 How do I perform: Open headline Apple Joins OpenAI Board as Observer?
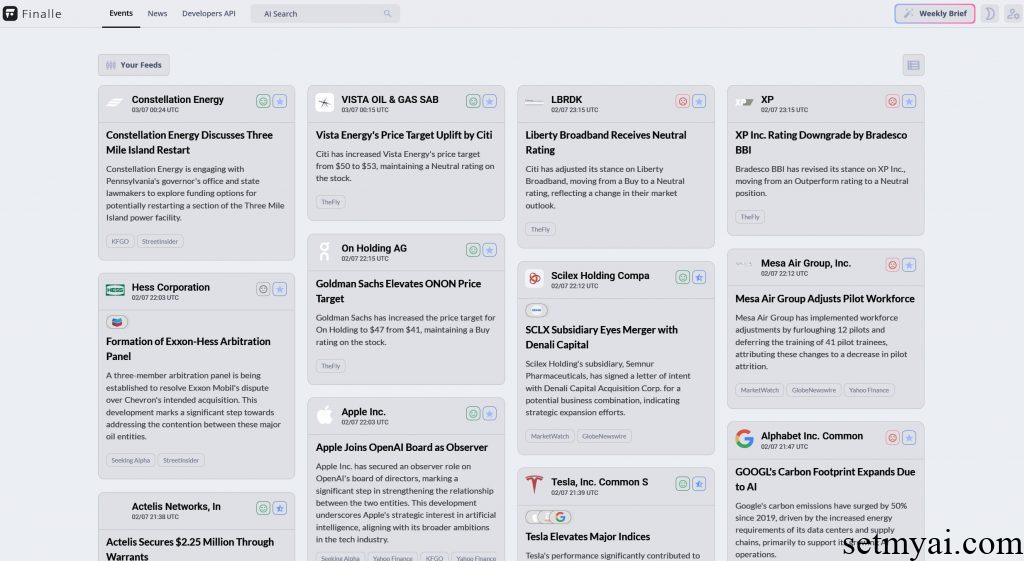[x=402, y=447]
